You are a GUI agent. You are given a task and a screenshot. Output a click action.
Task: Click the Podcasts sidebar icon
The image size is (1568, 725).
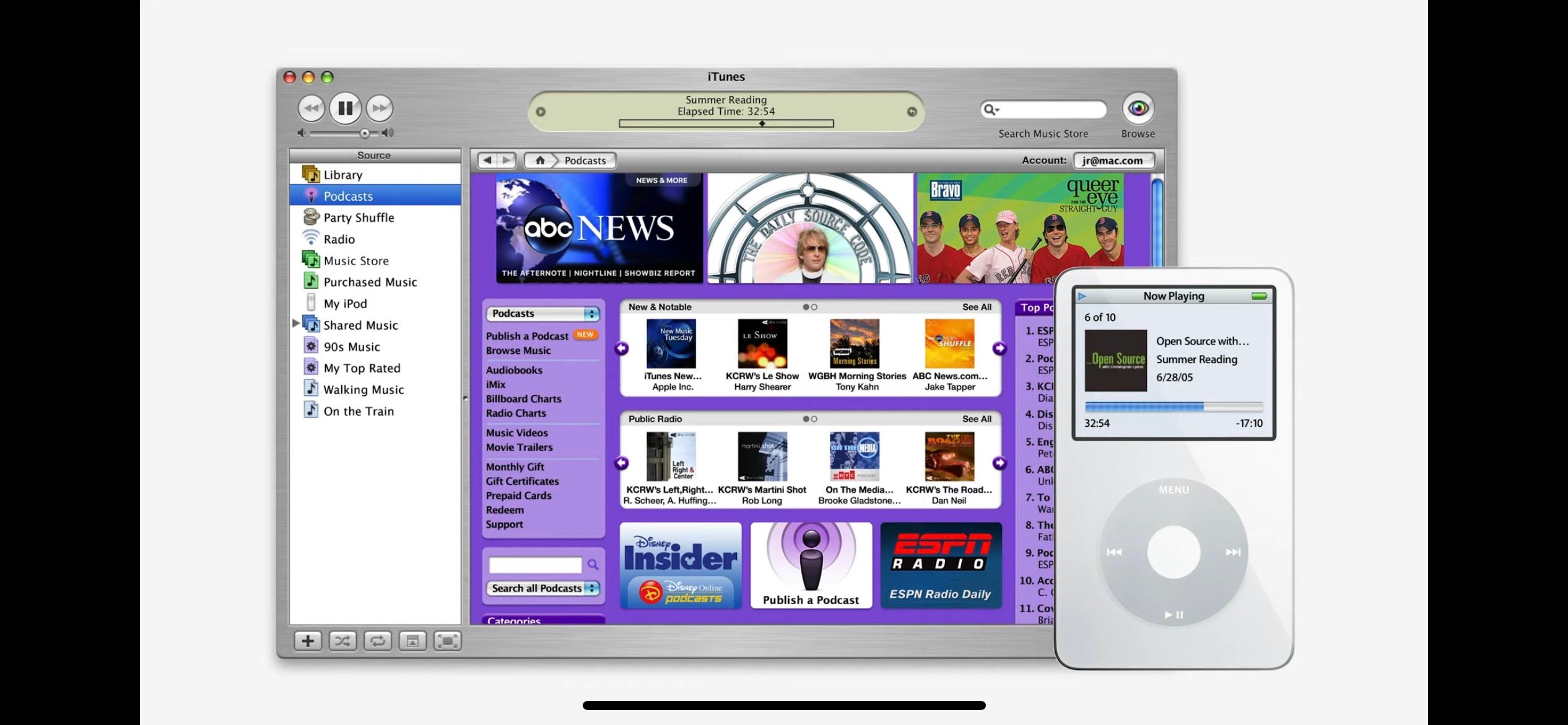[310, 196]
